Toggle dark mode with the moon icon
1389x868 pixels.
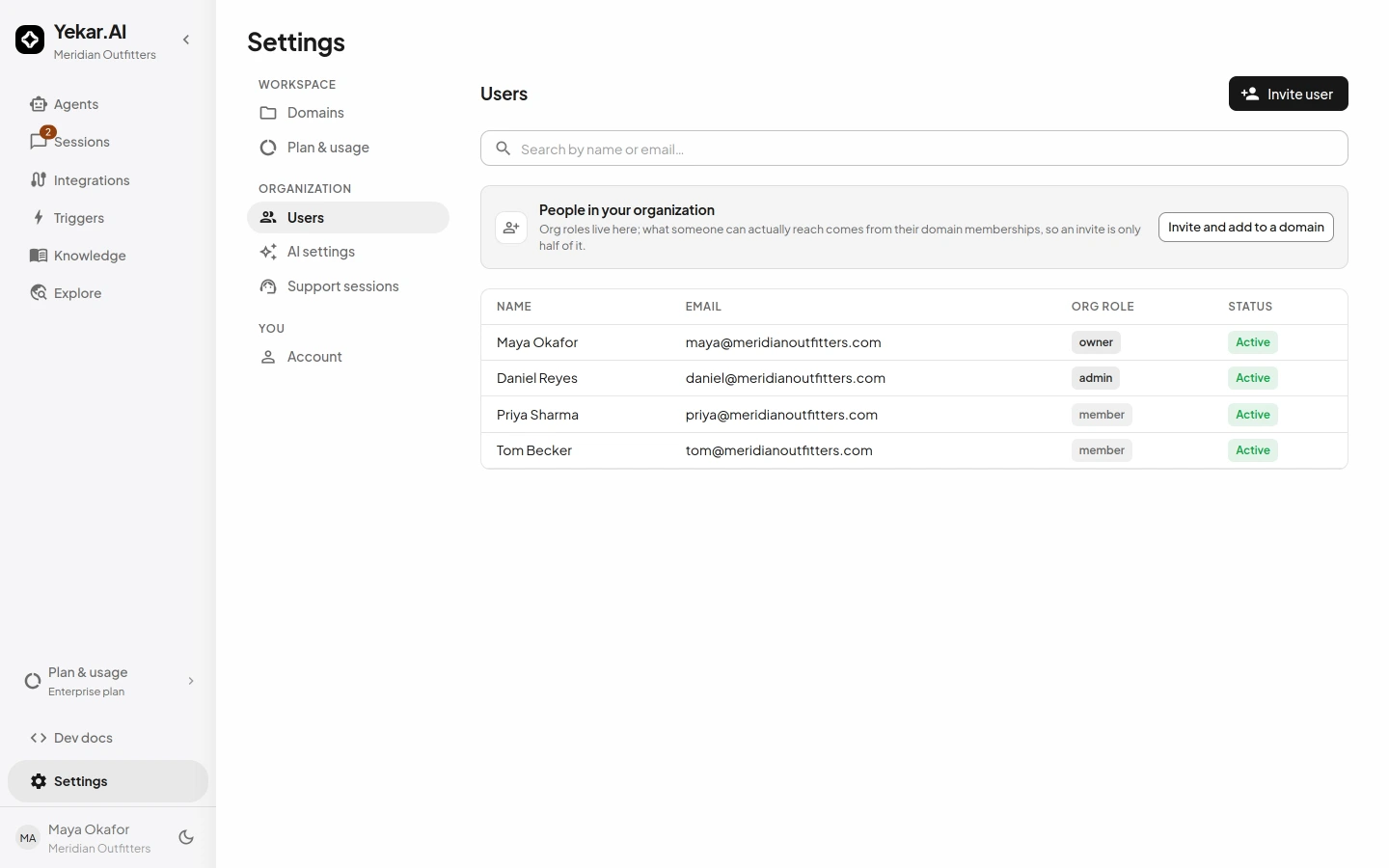tap(186, 837)
